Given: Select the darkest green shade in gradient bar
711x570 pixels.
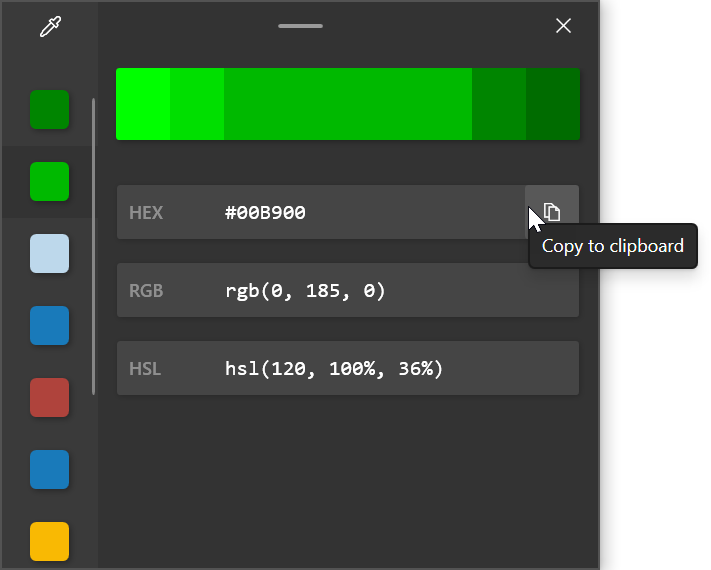Looking at the screenshot, I should tap(553, 104).
